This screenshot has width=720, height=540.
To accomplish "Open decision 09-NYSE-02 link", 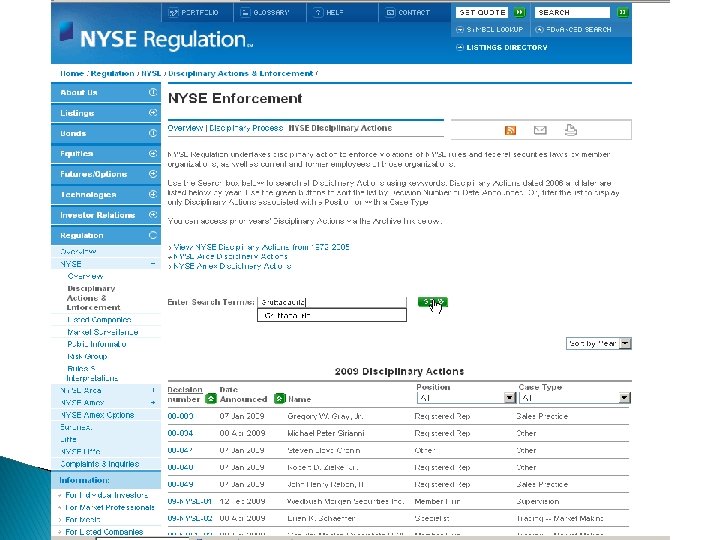I will [190, 518].
